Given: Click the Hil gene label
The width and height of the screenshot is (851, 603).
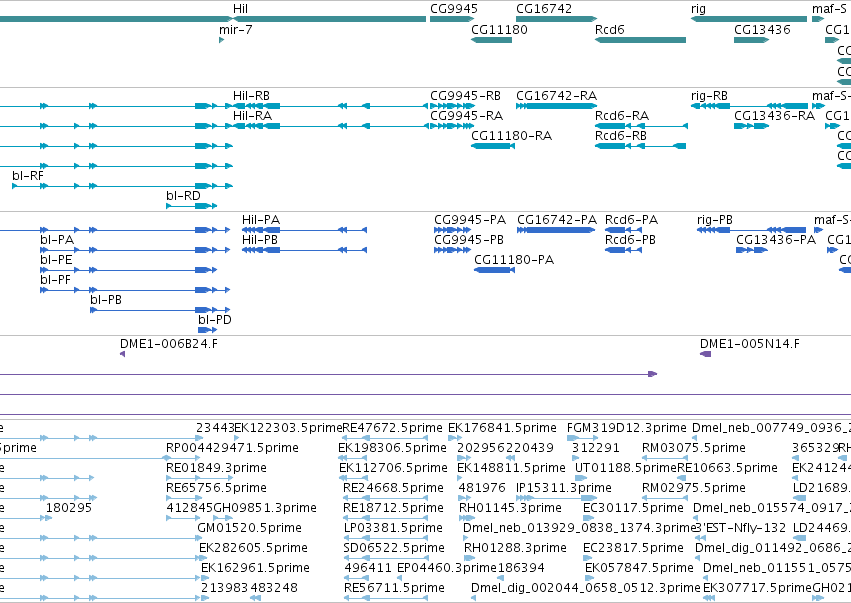Looking at the screenshot, I should (x=240, y=9).
